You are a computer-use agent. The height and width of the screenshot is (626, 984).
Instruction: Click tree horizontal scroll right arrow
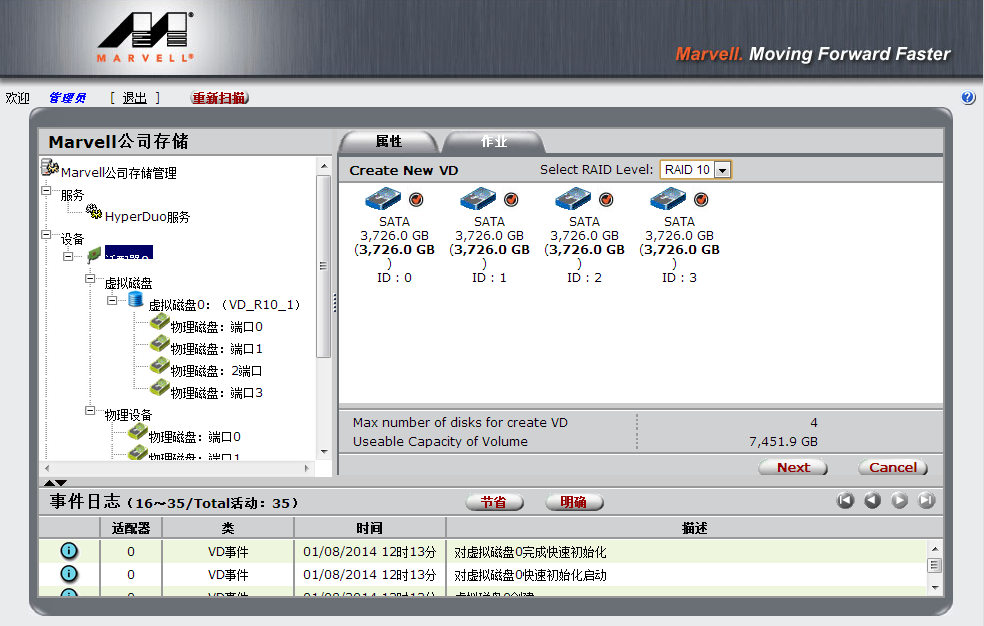point(306,468)
